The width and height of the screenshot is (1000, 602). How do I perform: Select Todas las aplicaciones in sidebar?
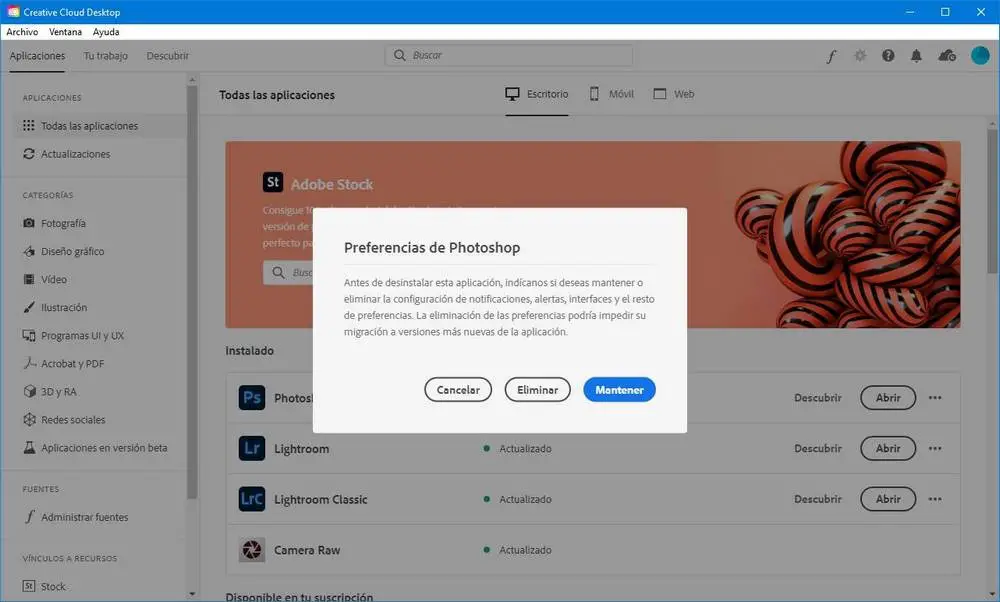click(100, 126)
